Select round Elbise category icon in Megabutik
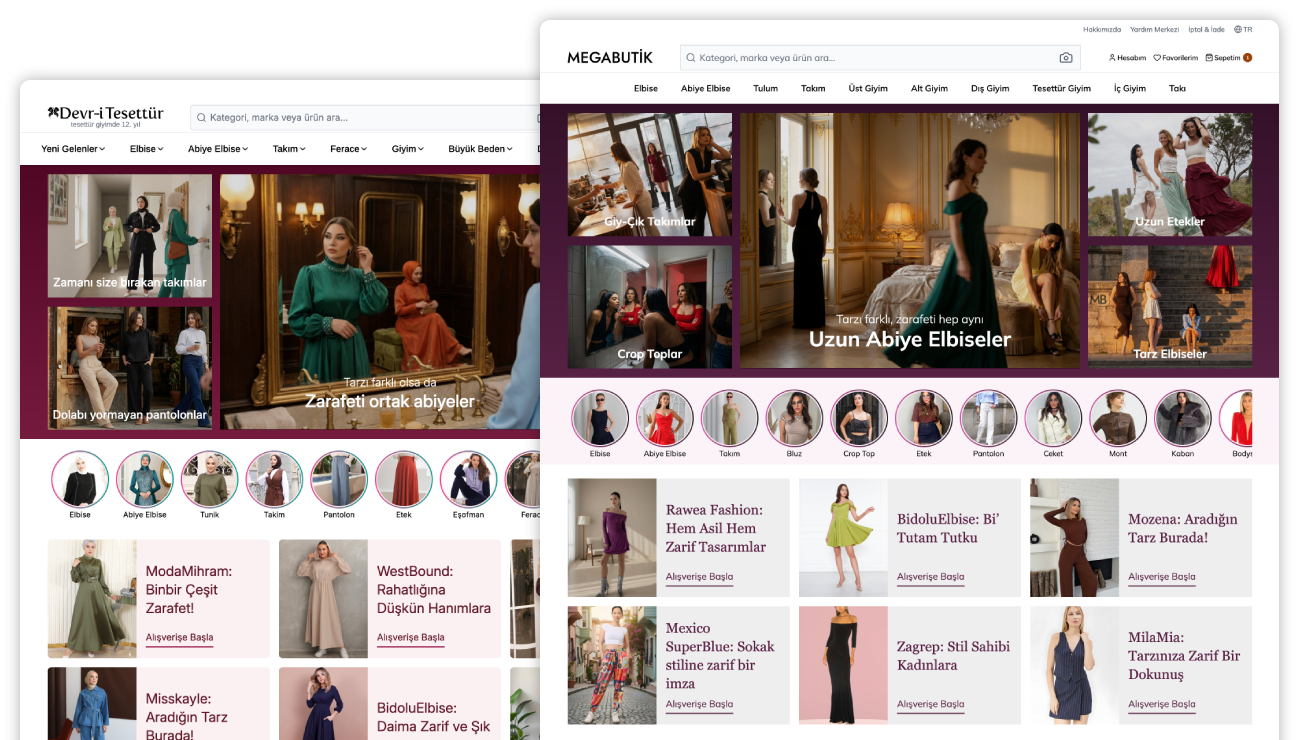Image resolution: width=1300 pixels, height=740 pixels. [x=600, y=418]
